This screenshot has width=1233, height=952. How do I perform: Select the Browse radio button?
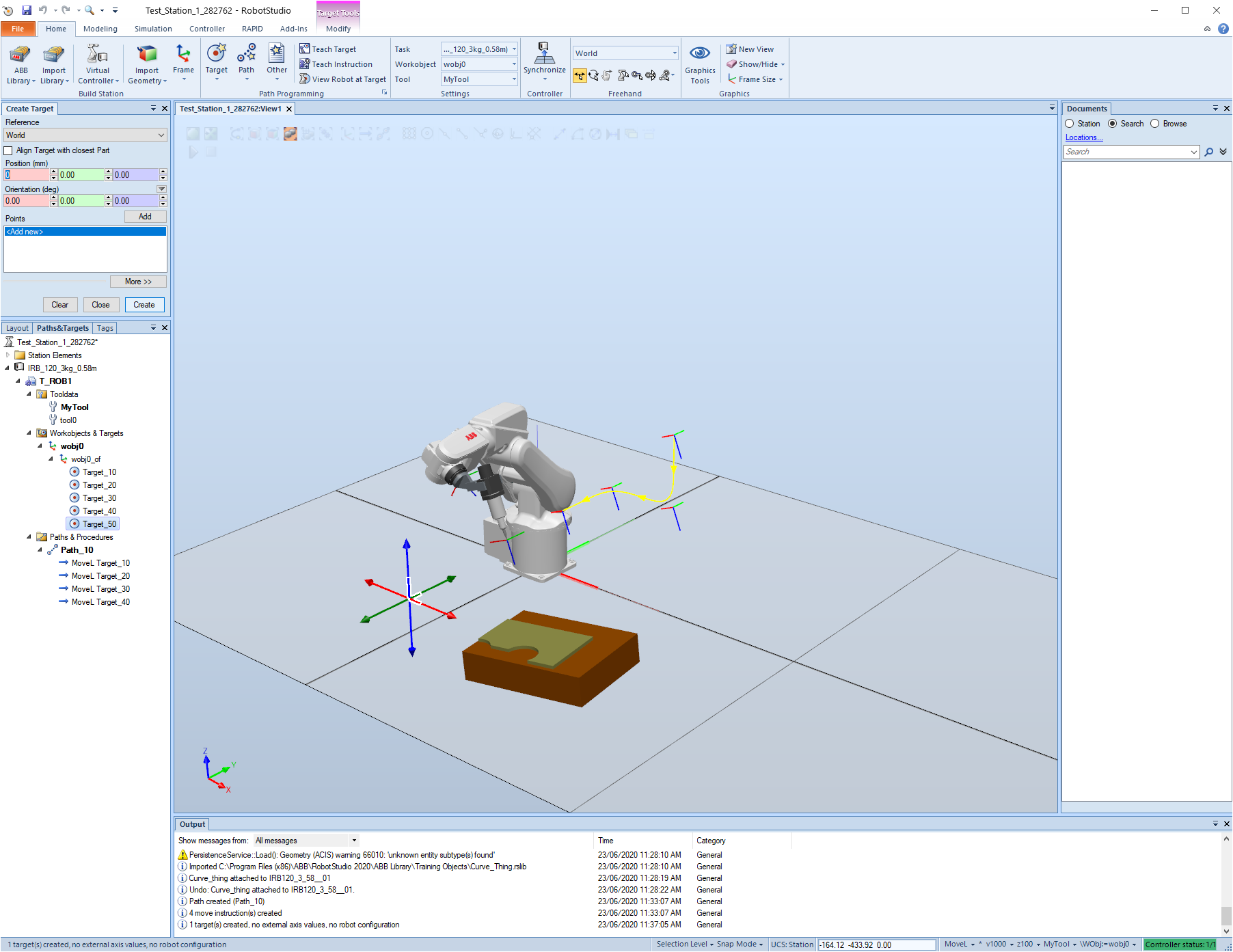[1155, 124]
